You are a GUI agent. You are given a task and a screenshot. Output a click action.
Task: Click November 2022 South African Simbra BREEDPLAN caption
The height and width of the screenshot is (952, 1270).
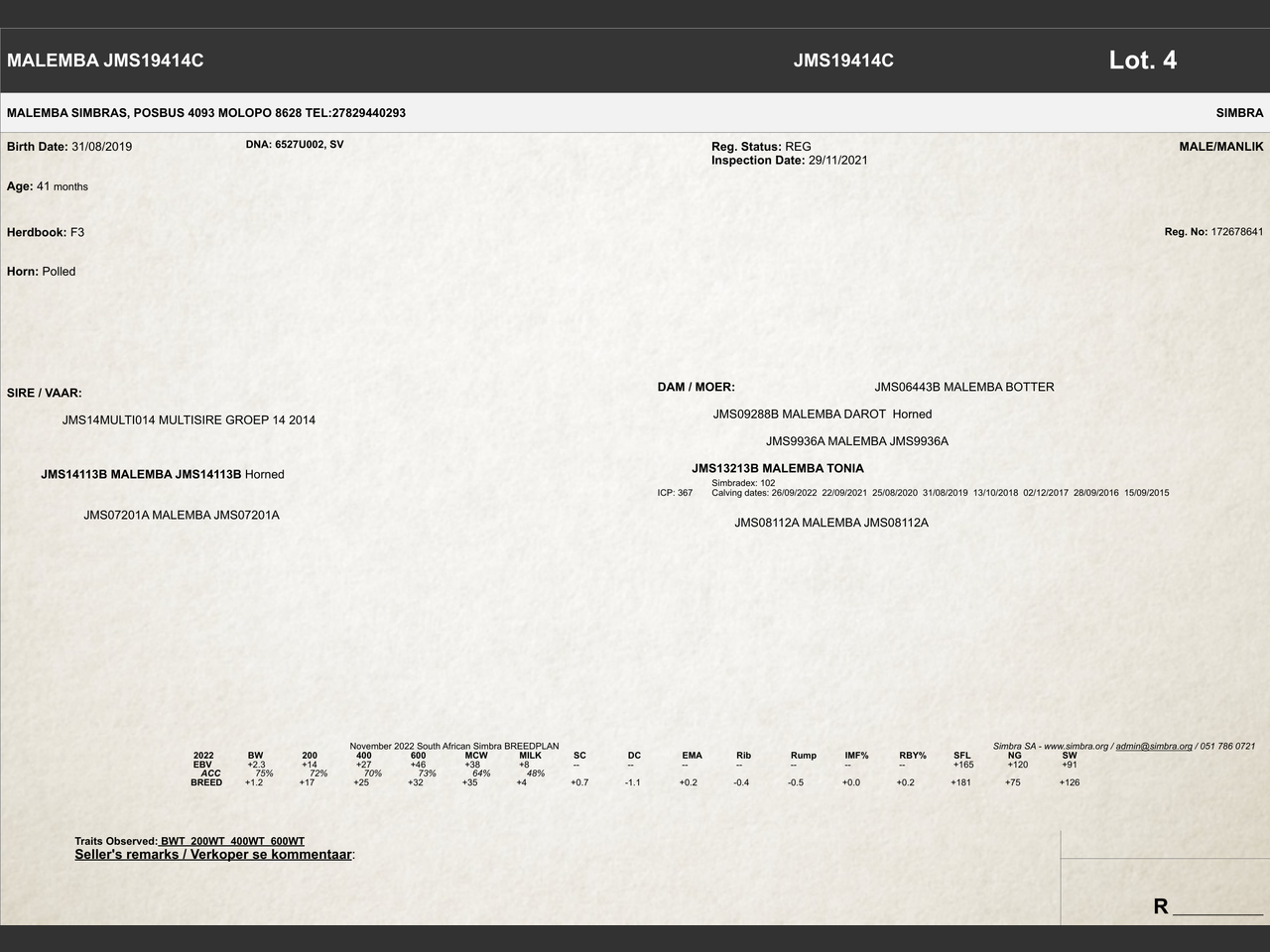pyautogui.click(x=454, y=746)
